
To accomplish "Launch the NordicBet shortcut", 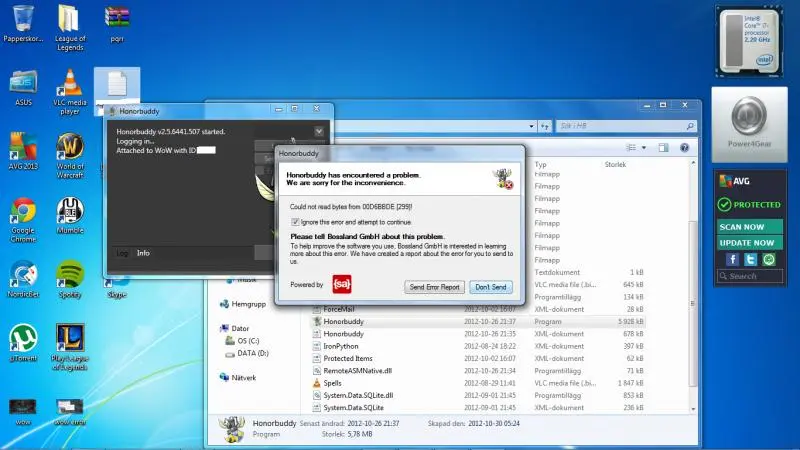I will pyautogui.click(x=23, y=279).
